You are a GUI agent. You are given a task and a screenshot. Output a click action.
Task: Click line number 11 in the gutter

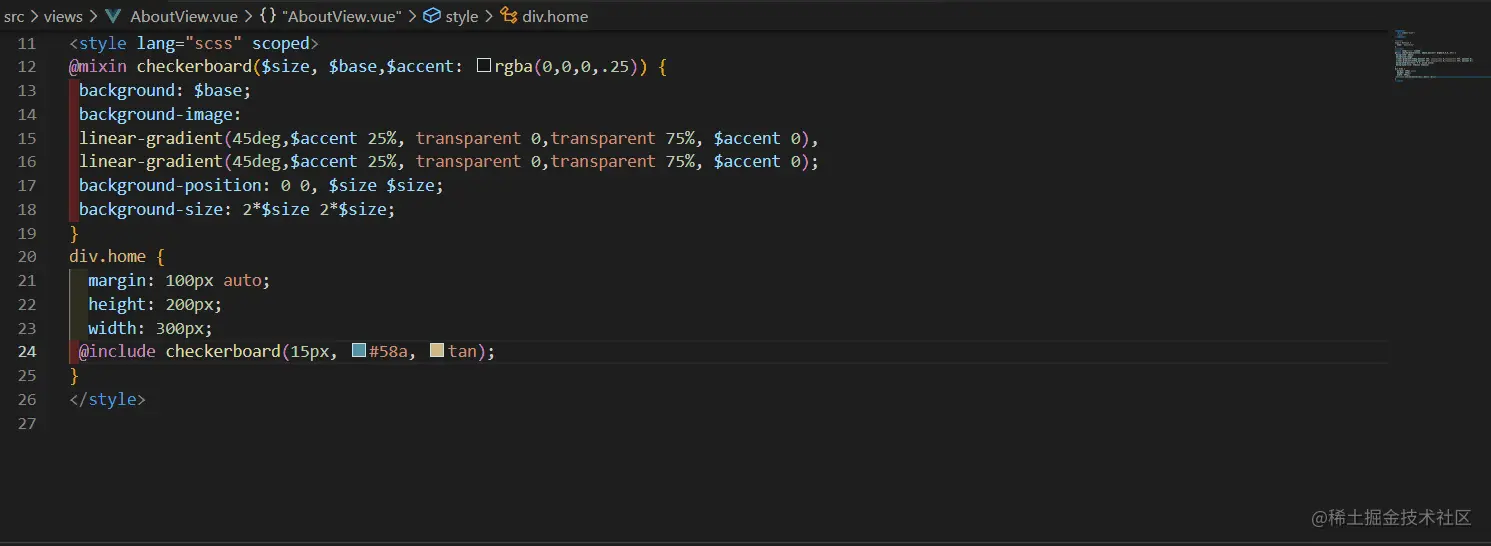pyautogui.click(x=27, y=43)
